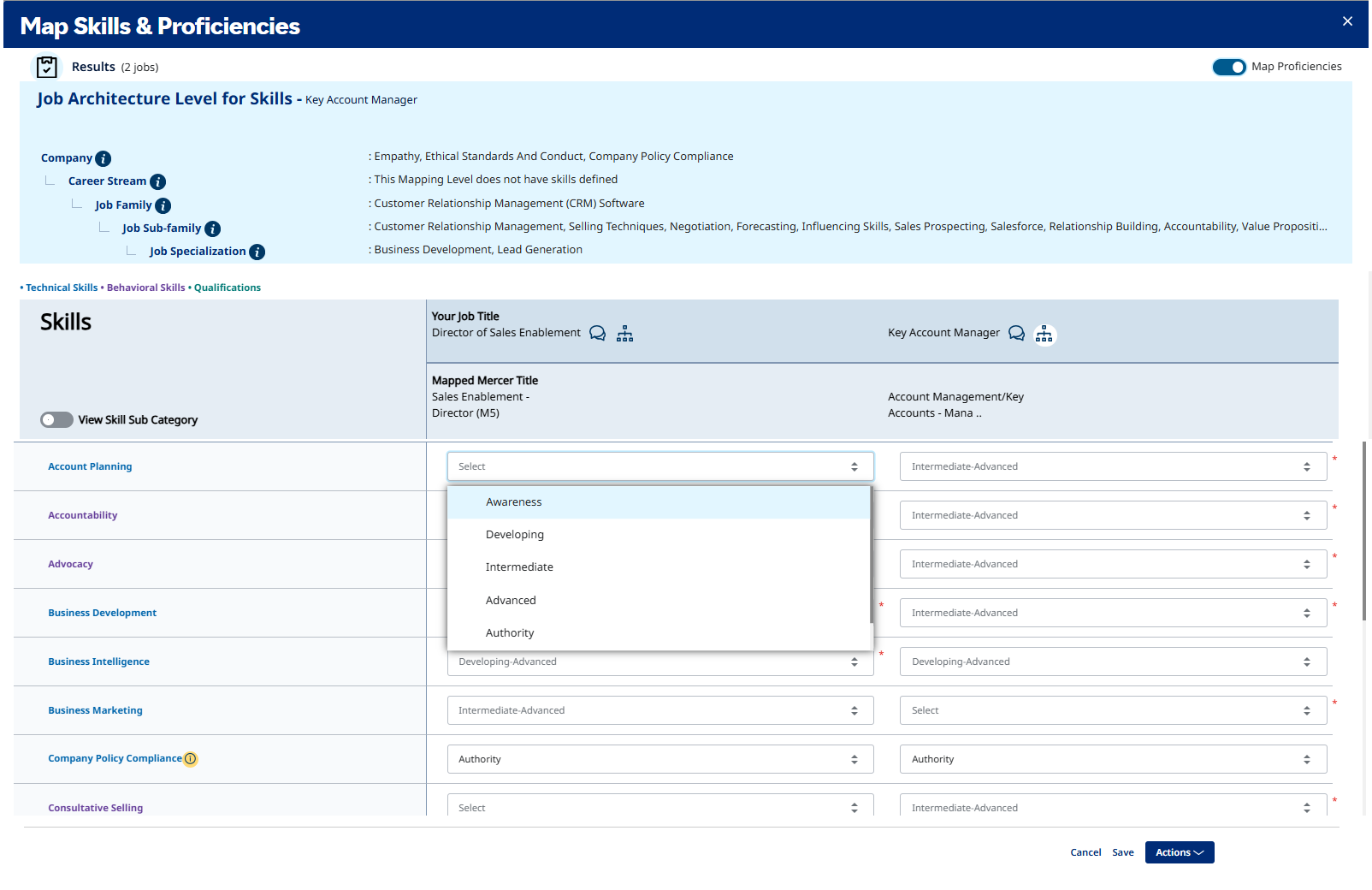Open info icon beside Career Stream
This screenshot has height=890, width=1372.
coord(158,181)
